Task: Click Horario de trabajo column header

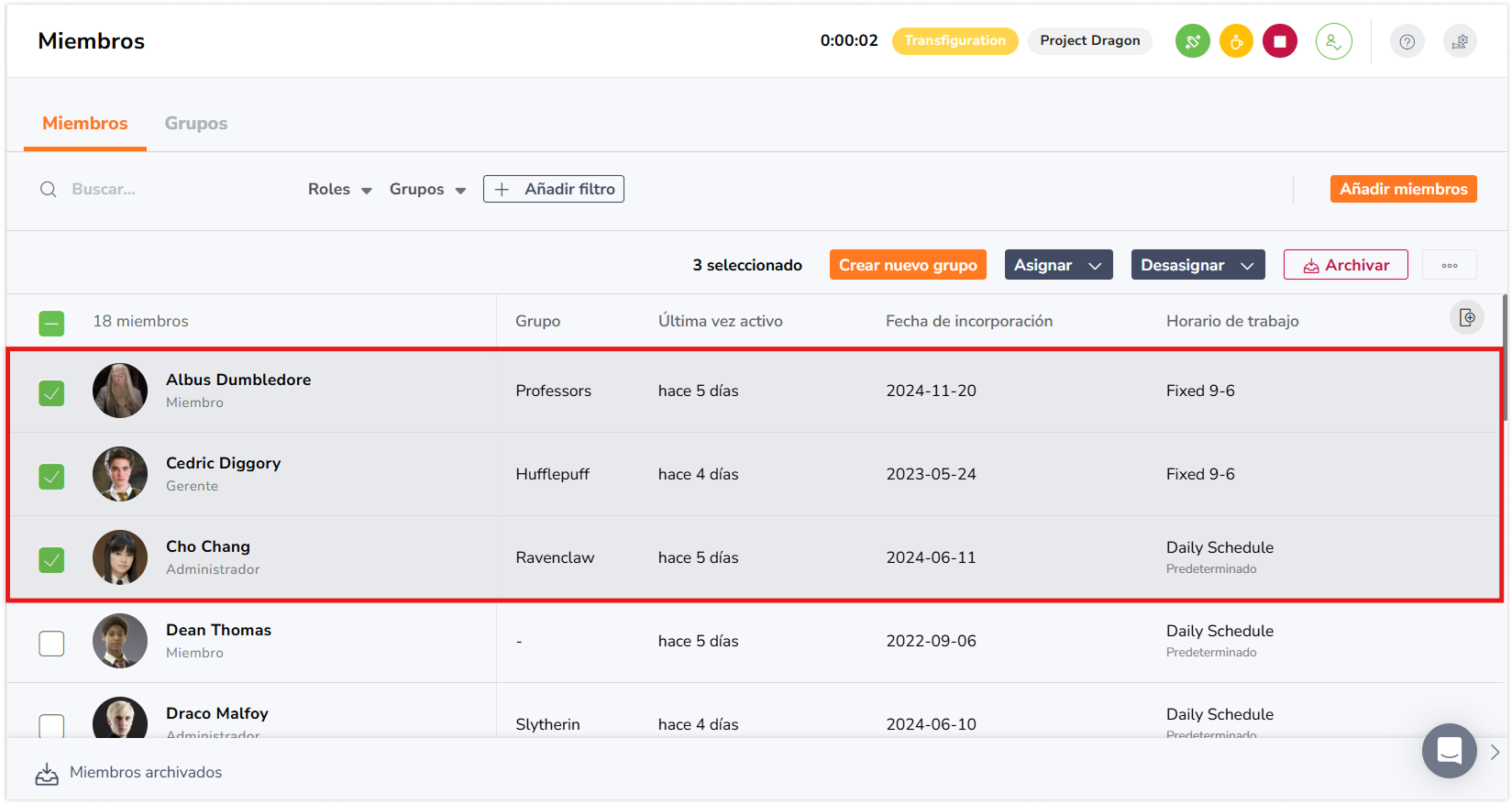Action: [1232, 321]
